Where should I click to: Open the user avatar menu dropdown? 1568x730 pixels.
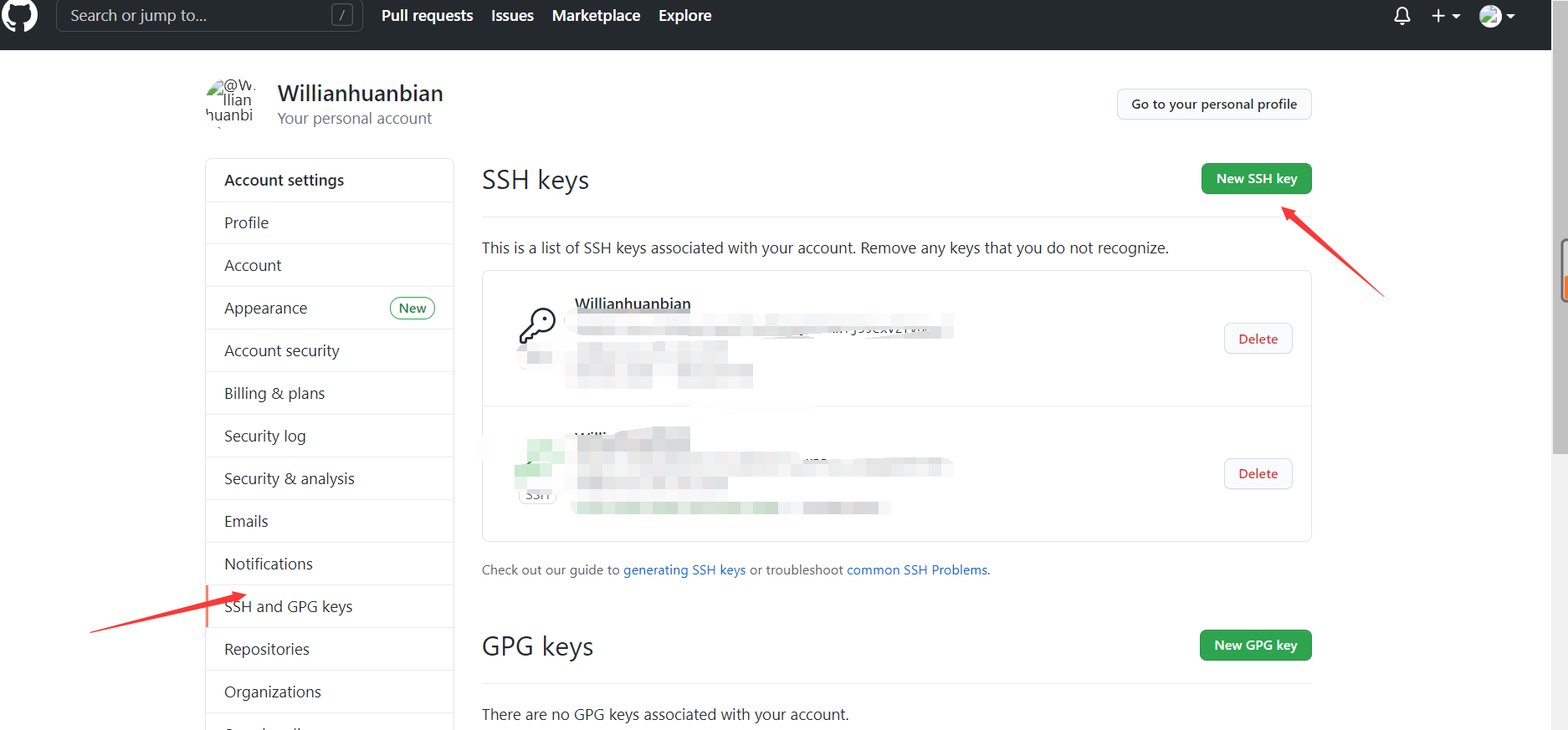(1497, 16)
